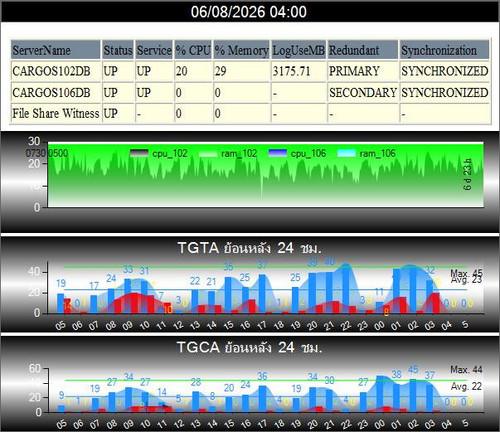Screen dimensions: 500x432
Task: Click the TGCA chart Avg. 22 label
Action: coord(466,387)
